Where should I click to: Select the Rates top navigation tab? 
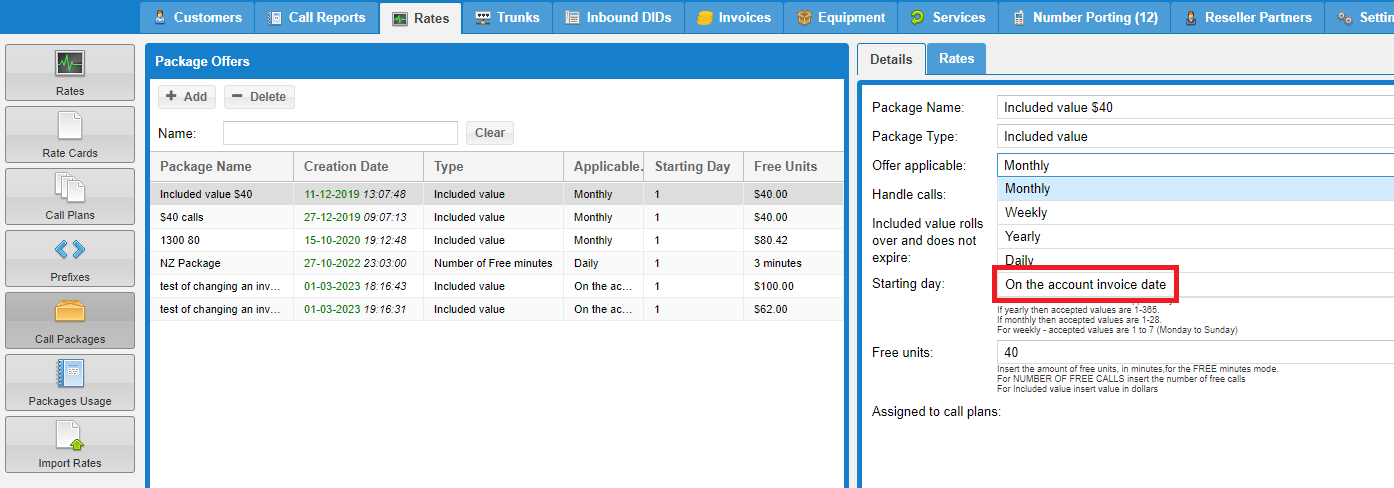click(420, 17)
